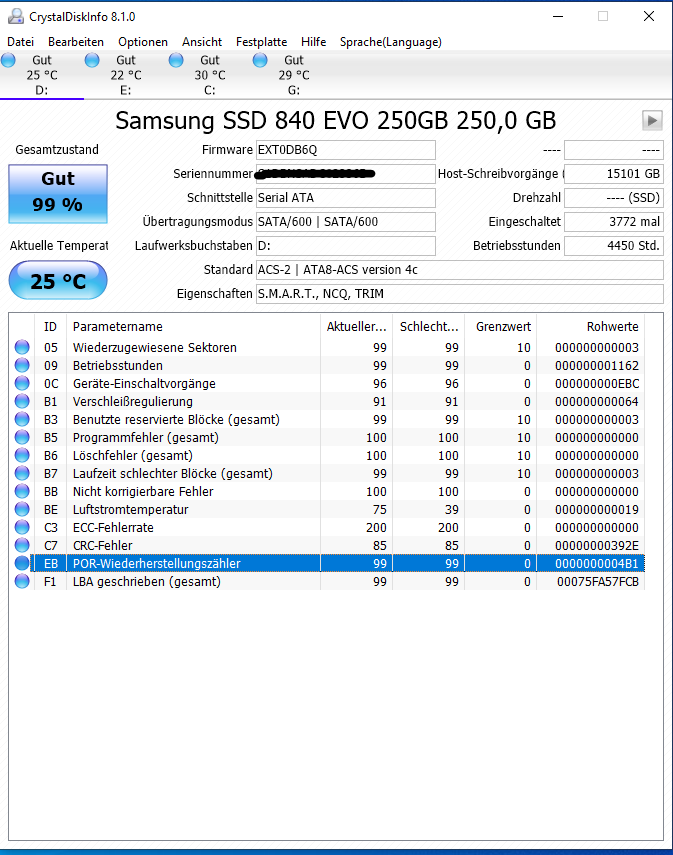Select row 'Geräte-Einschaltvorgänge'
The image size is (673, 855).
[x=327, y=383]
